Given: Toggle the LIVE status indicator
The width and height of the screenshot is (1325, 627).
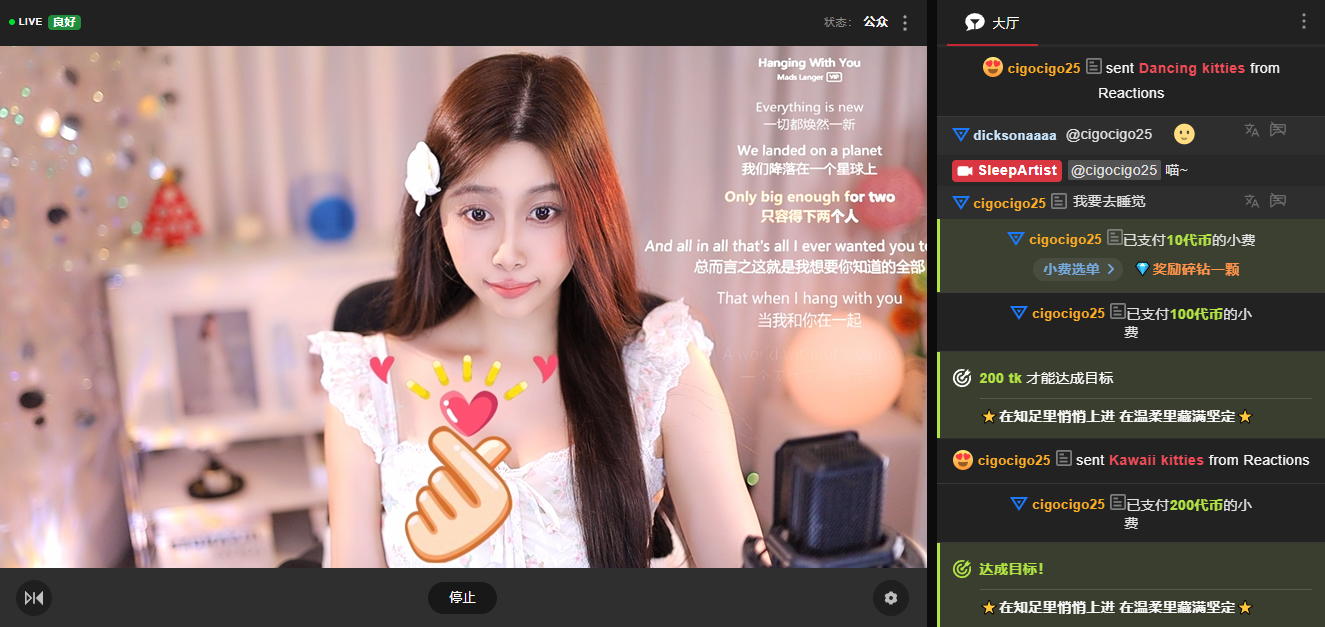Looking at the screenshot, I should (x=26, y=22).
